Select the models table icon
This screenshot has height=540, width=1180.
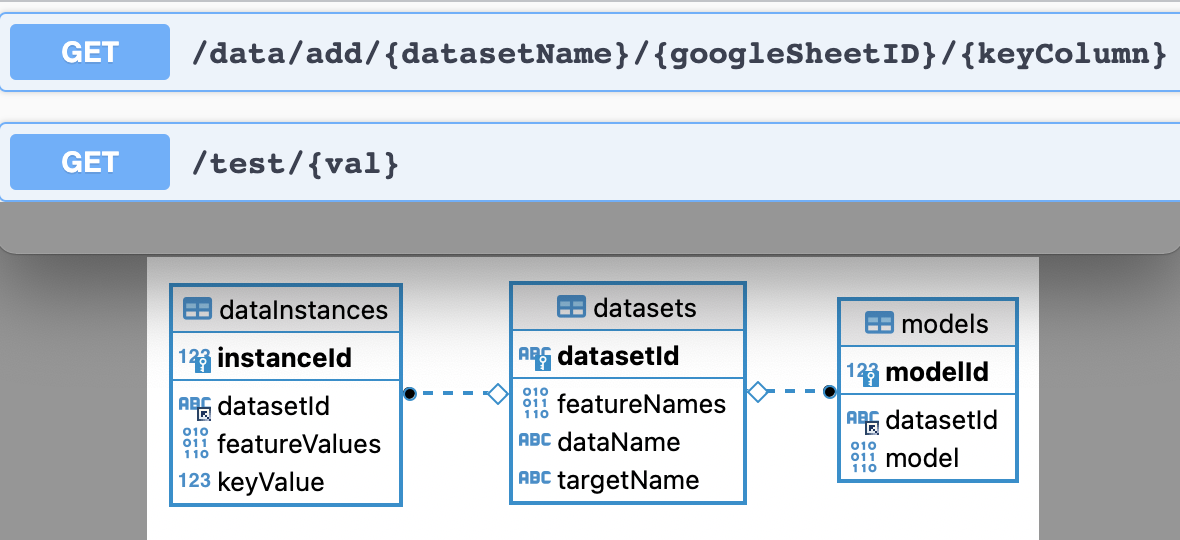pos(880,323)
